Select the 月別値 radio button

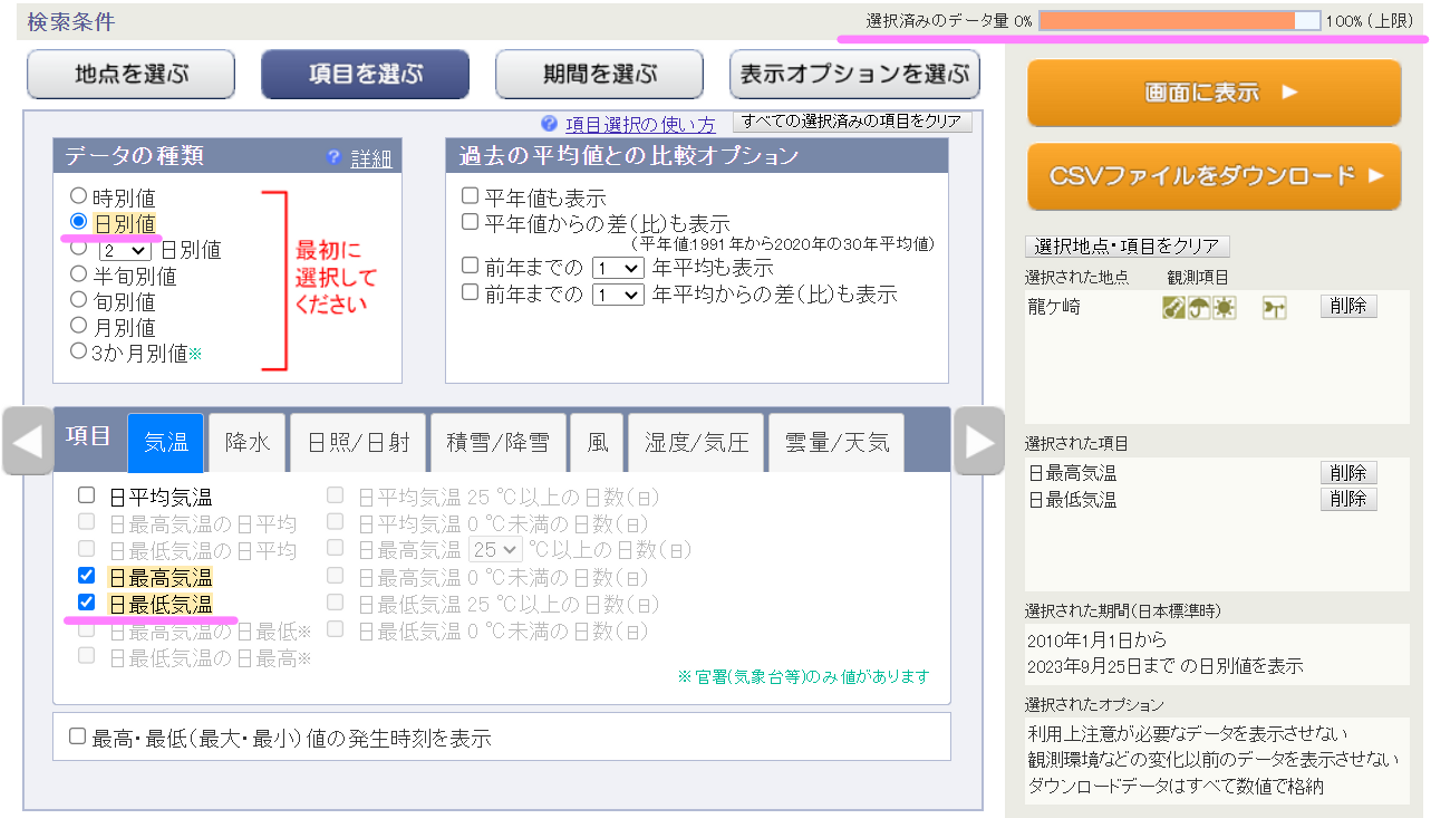point(78,325)
